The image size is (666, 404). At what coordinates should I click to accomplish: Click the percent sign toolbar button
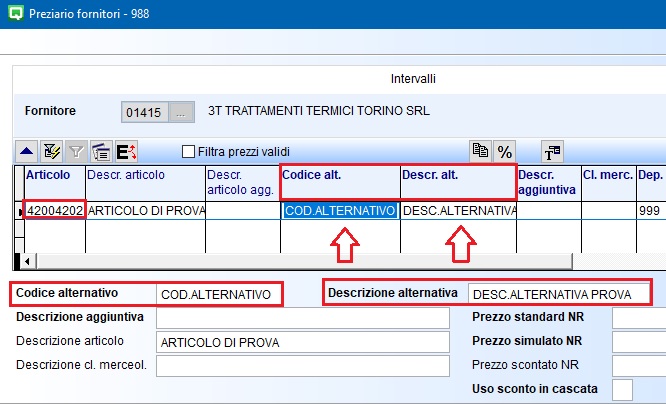[x=505, y=151]
